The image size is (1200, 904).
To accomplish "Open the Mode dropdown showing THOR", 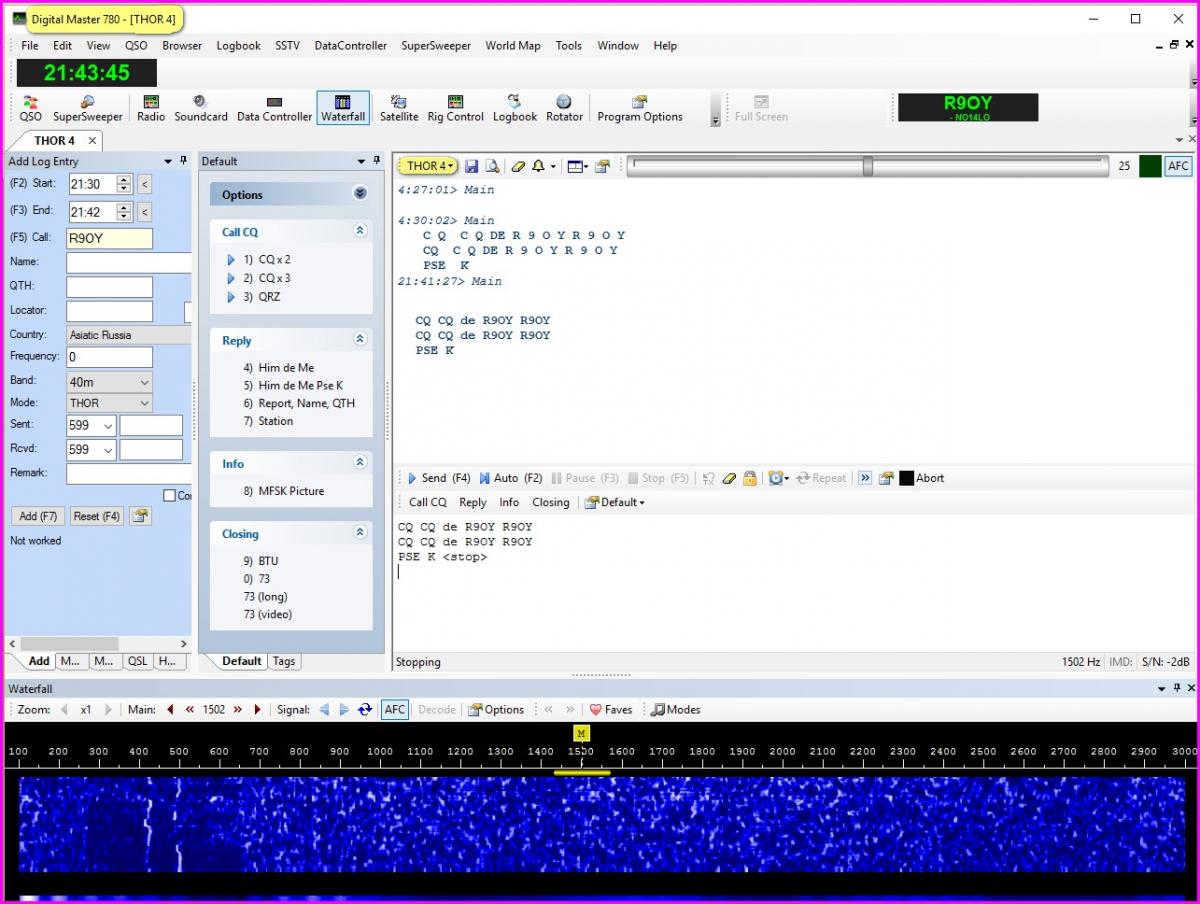I will click(109, 403).
